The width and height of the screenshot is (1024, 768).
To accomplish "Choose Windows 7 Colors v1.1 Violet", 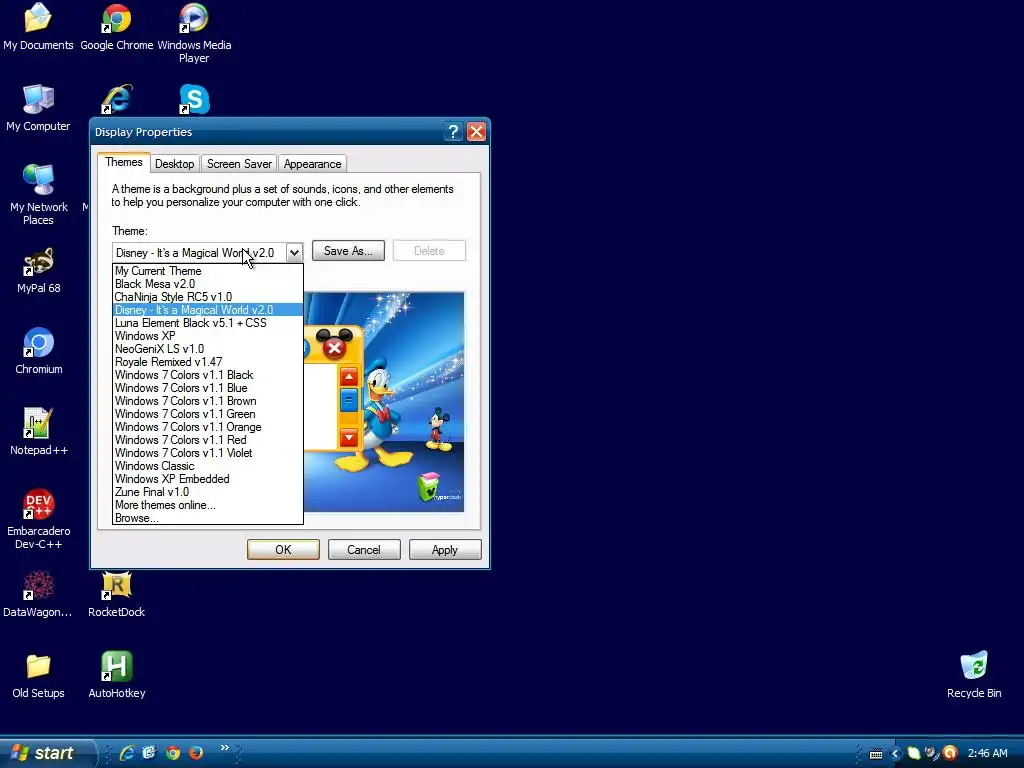I will [208, 453].
